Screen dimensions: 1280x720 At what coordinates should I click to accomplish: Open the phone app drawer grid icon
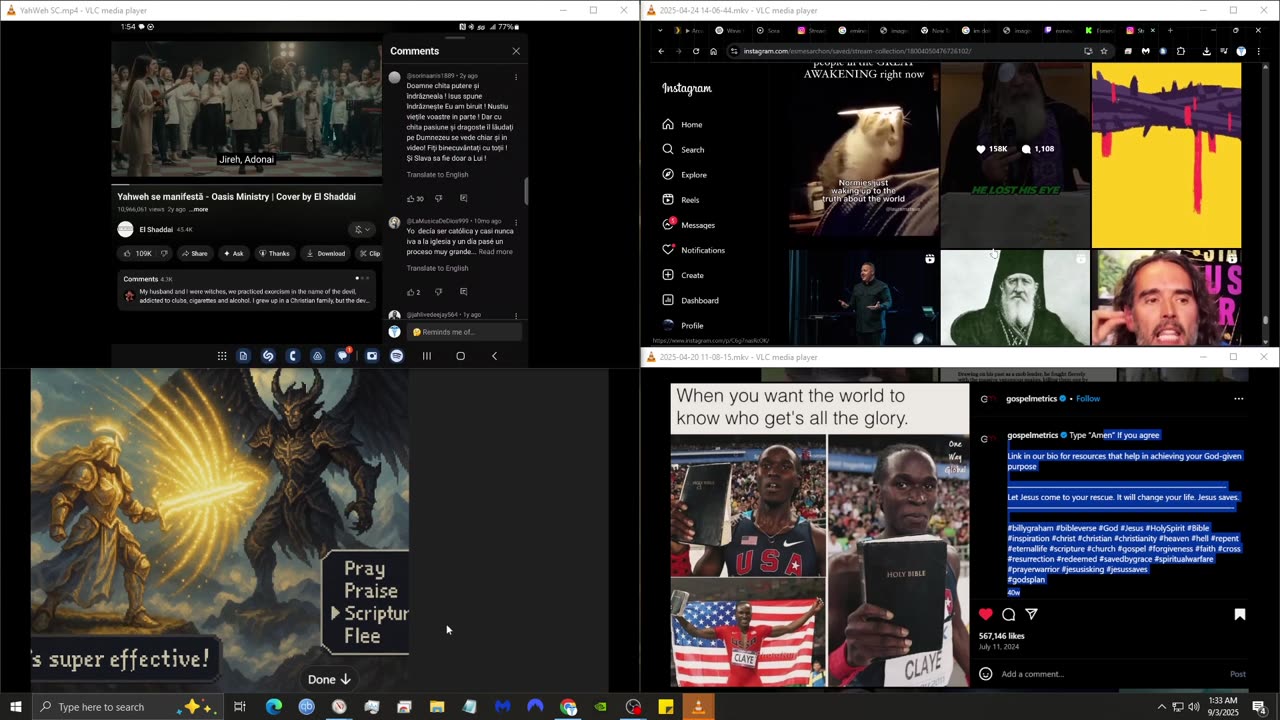(x=221, y=356)
